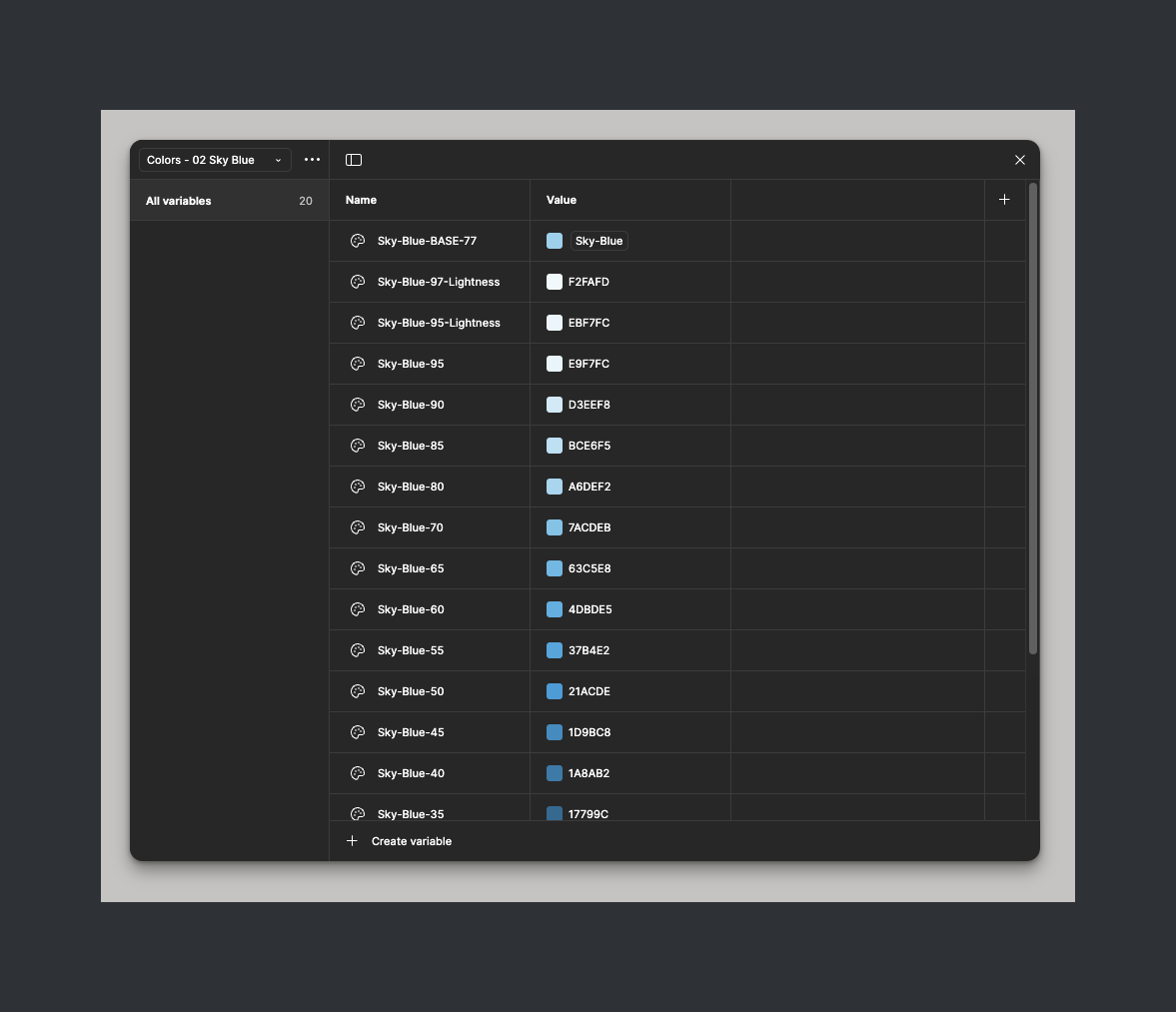Click color palette icon beside Sky-Blue-55
Viewport: 1176px width, 1012px height.
(x=358, y=650)
